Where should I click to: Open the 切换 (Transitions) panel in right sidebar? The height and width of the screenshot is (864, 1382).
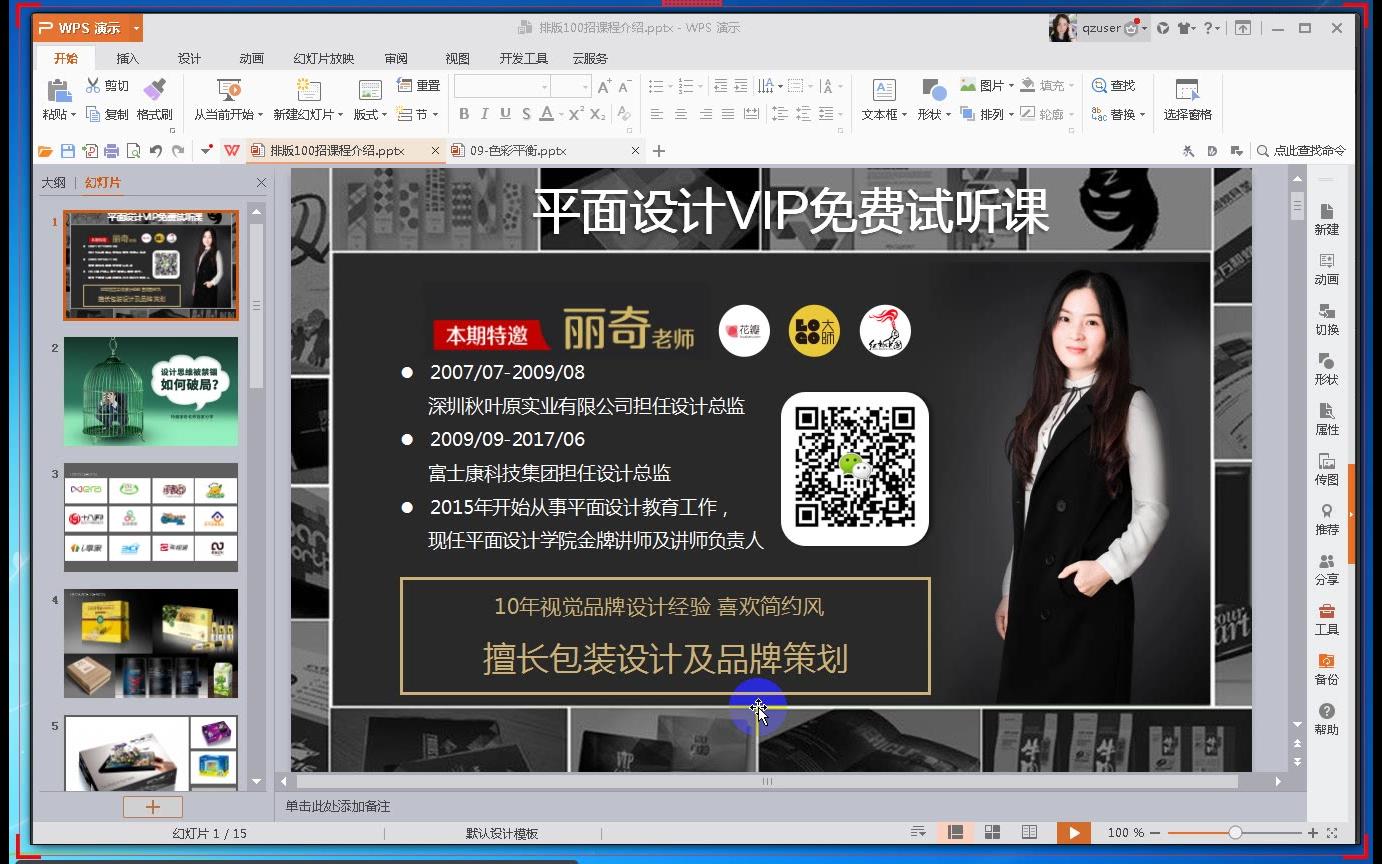pyautogui.click(x=1326, y=320)
